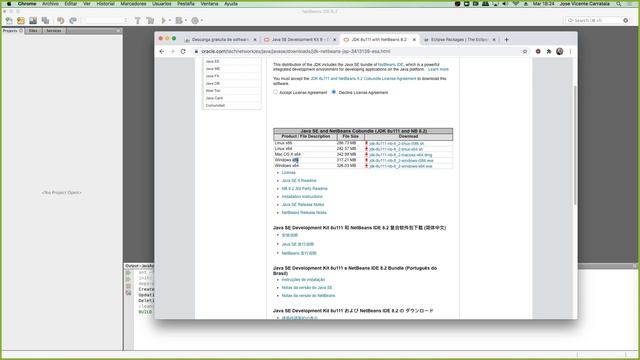Open Historial menu in menu bar
The width and height of the screenshot is (640, 360).
[105, 4]
